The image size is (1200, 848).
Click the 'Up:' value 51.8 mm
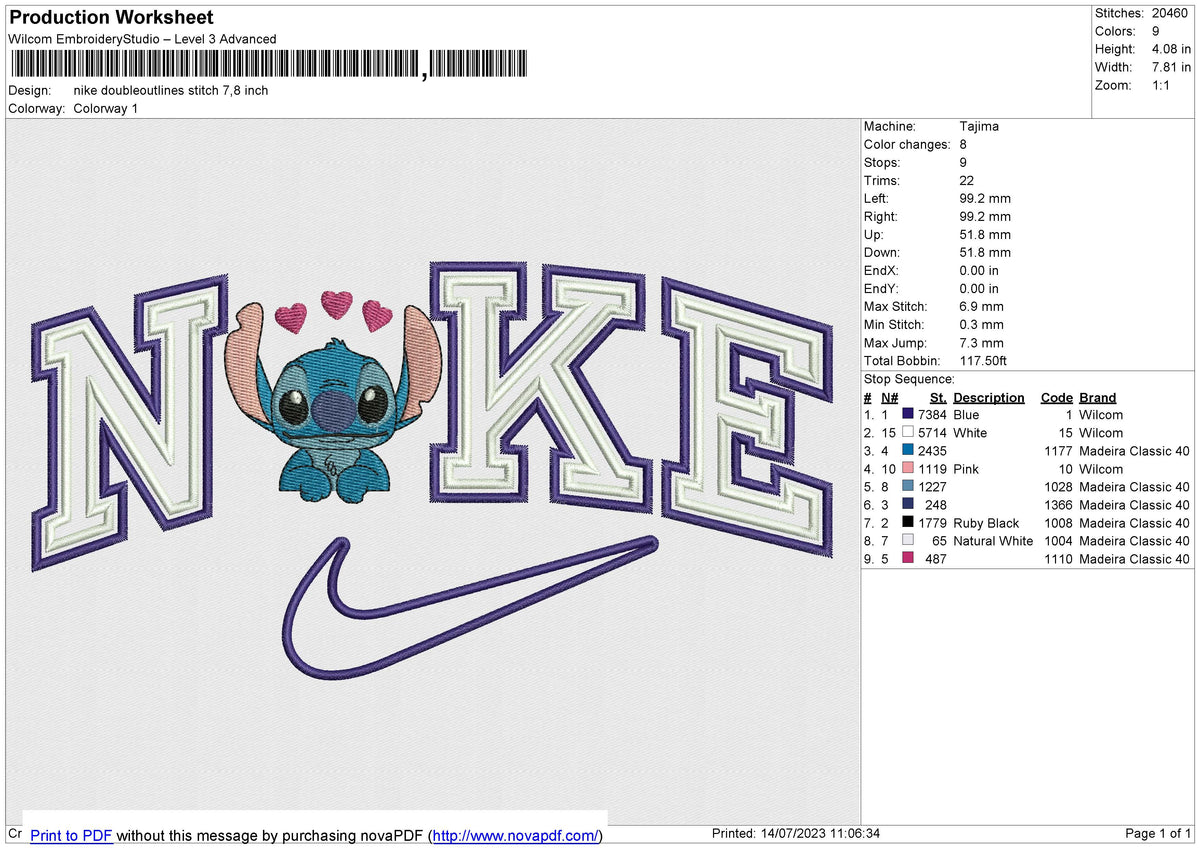click(984, 234)
